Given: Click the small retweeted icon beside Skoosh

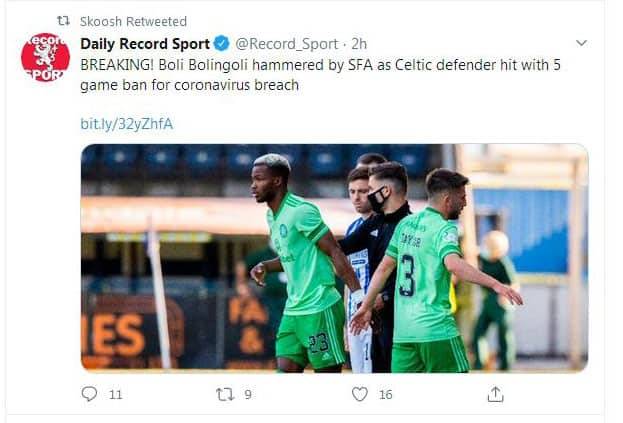Looking at the screenshot, I should [63, 21].
